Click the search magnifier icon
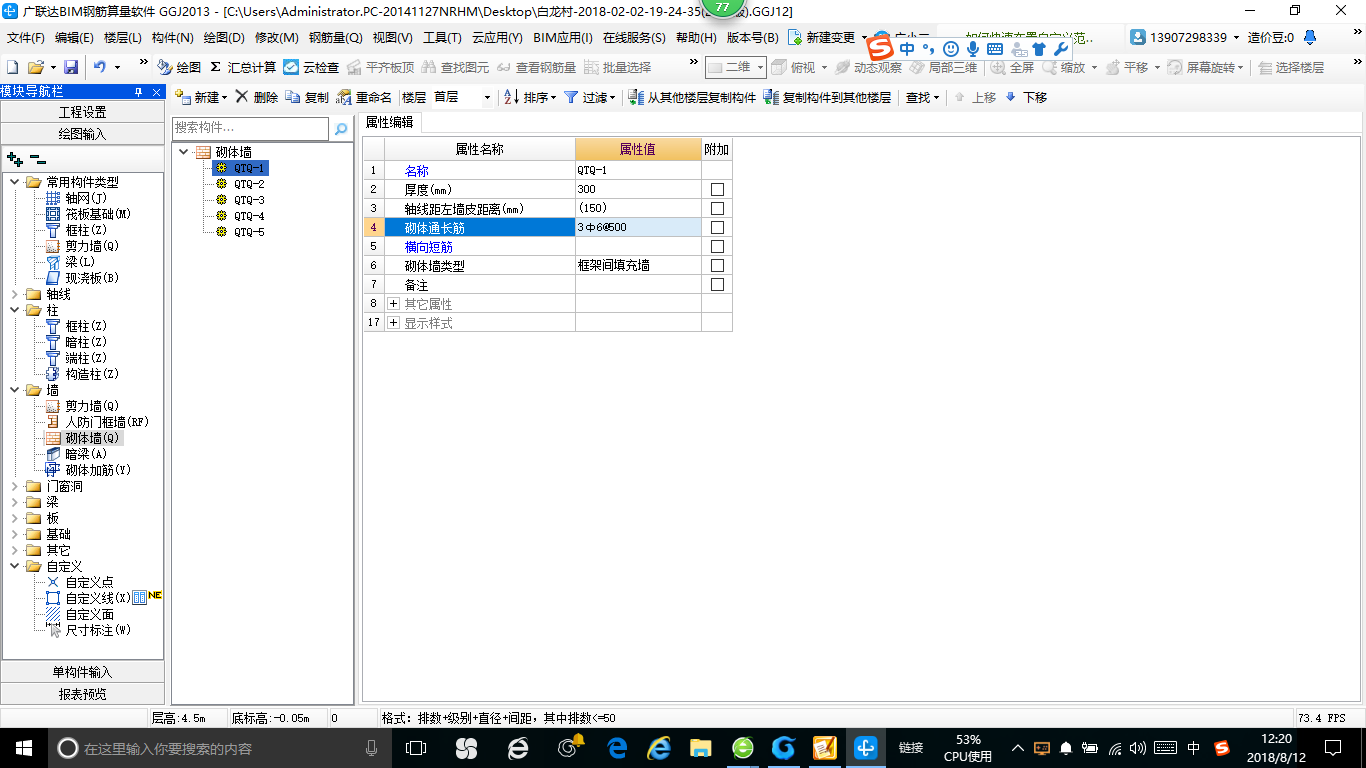 341,129
